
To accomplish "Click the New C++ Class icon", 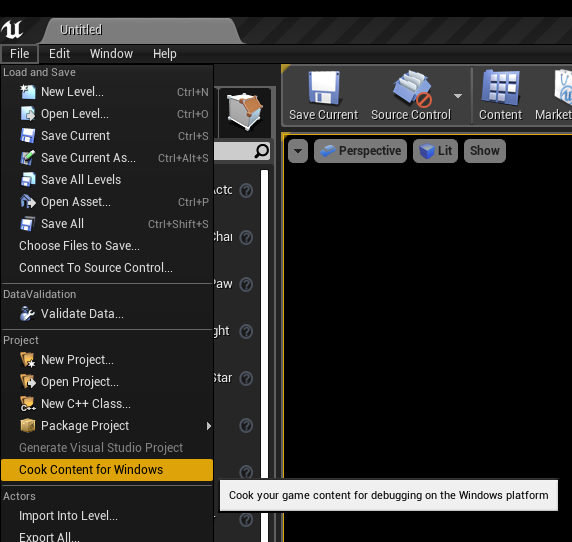I will click(28, 403).
